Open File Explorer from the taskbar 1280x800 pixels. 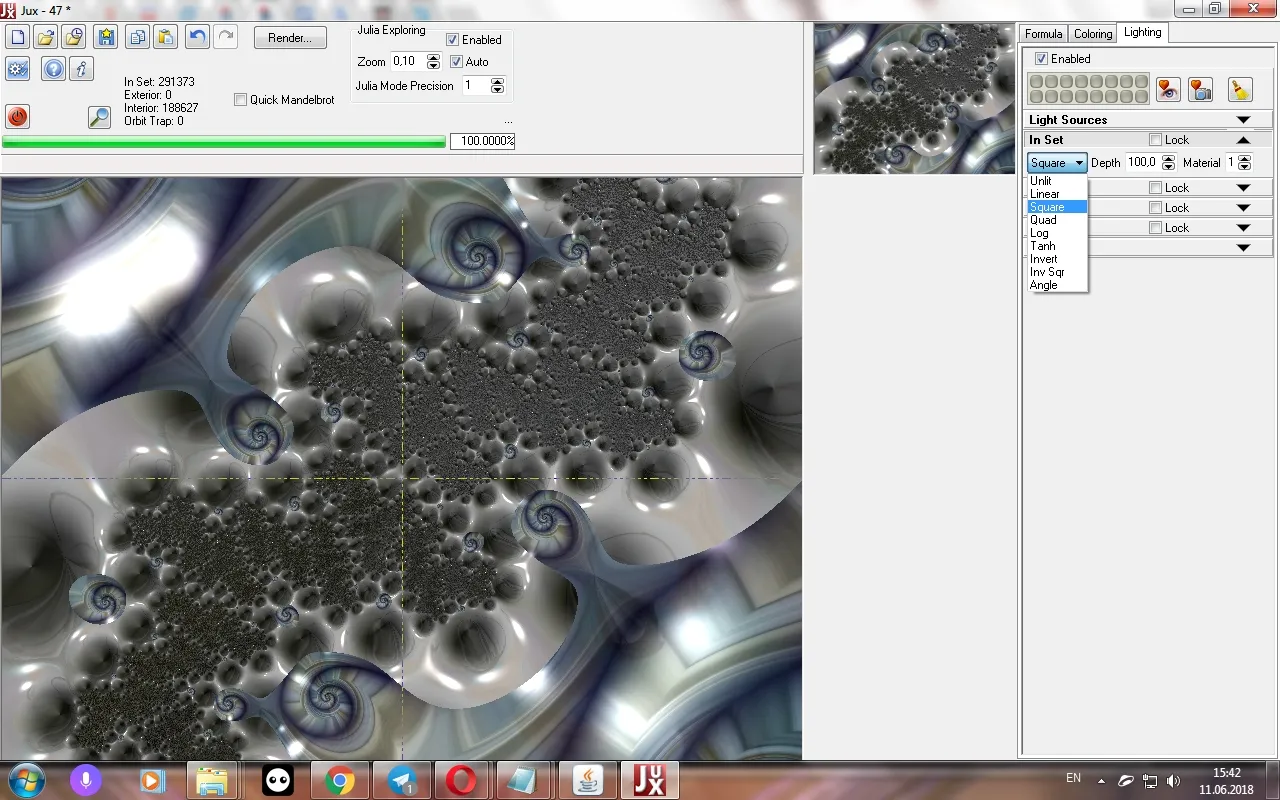(211, 780)
